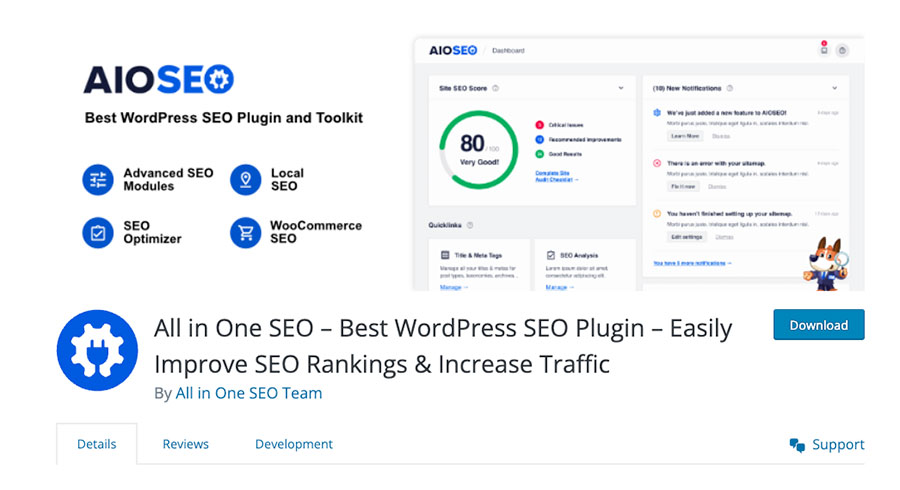Dismiss the sitemap error notification
Screen dimensions: 900x490
[x=717, y=186]
